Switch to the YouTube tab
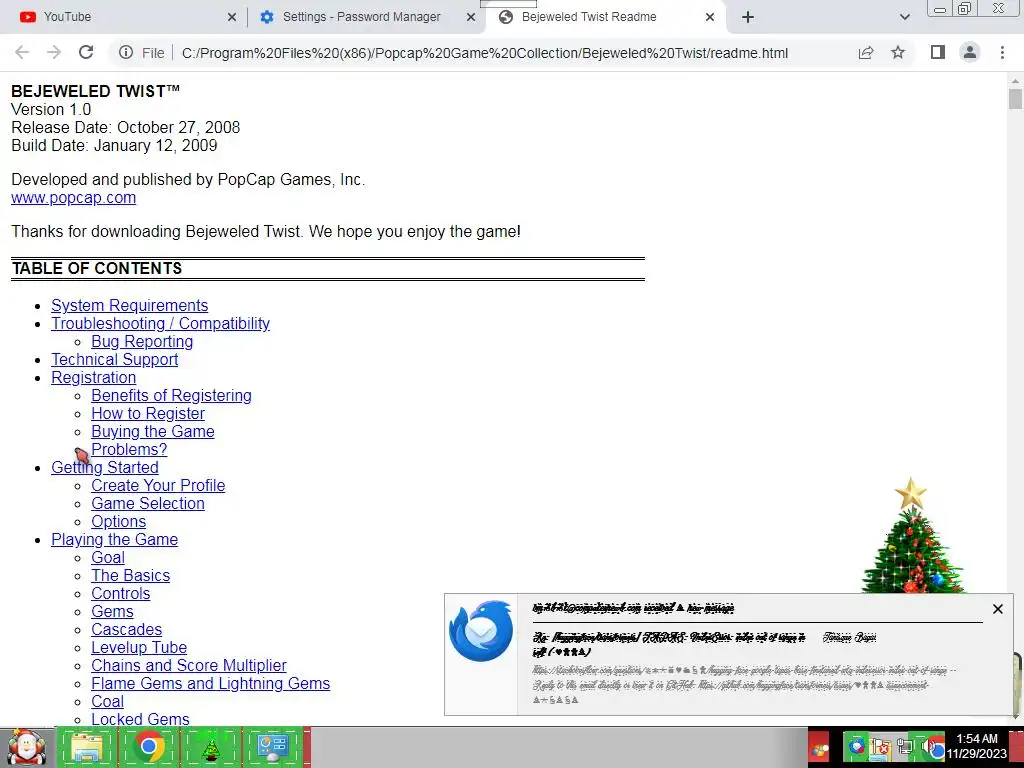 point(124,17)
